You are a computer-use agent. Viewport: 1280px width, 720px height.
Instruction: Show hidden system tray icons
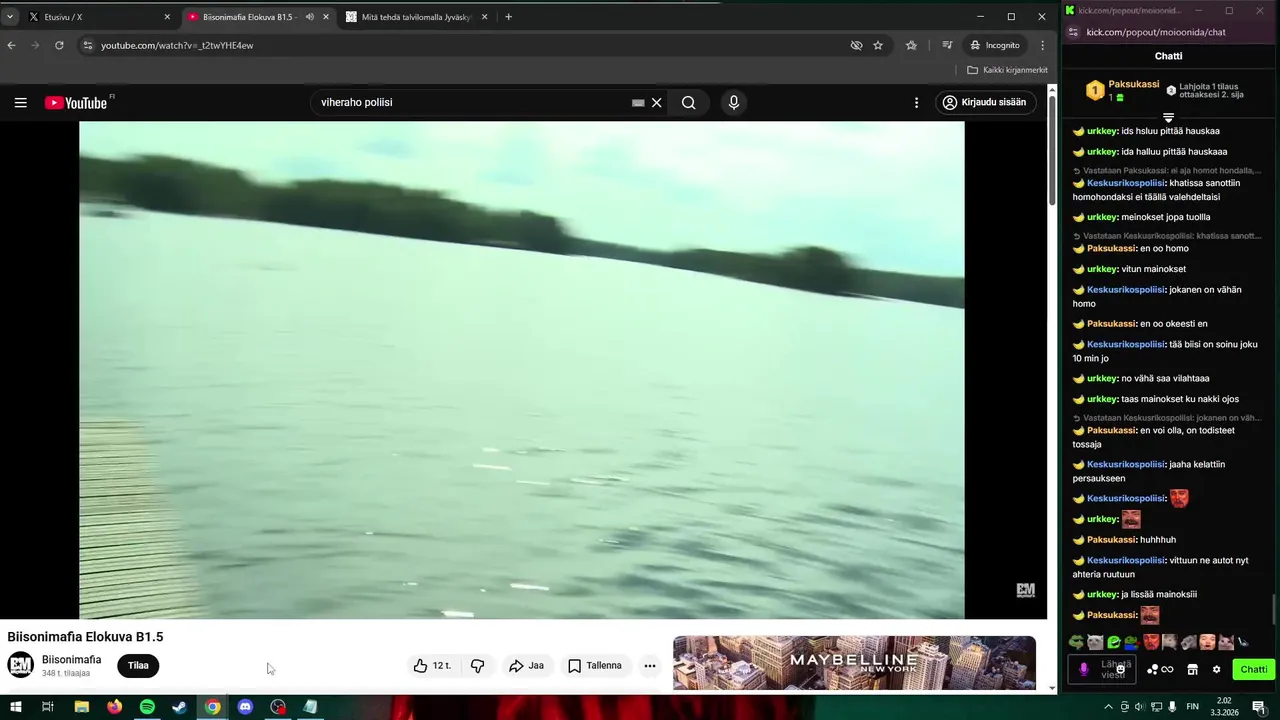point(1108,707)
